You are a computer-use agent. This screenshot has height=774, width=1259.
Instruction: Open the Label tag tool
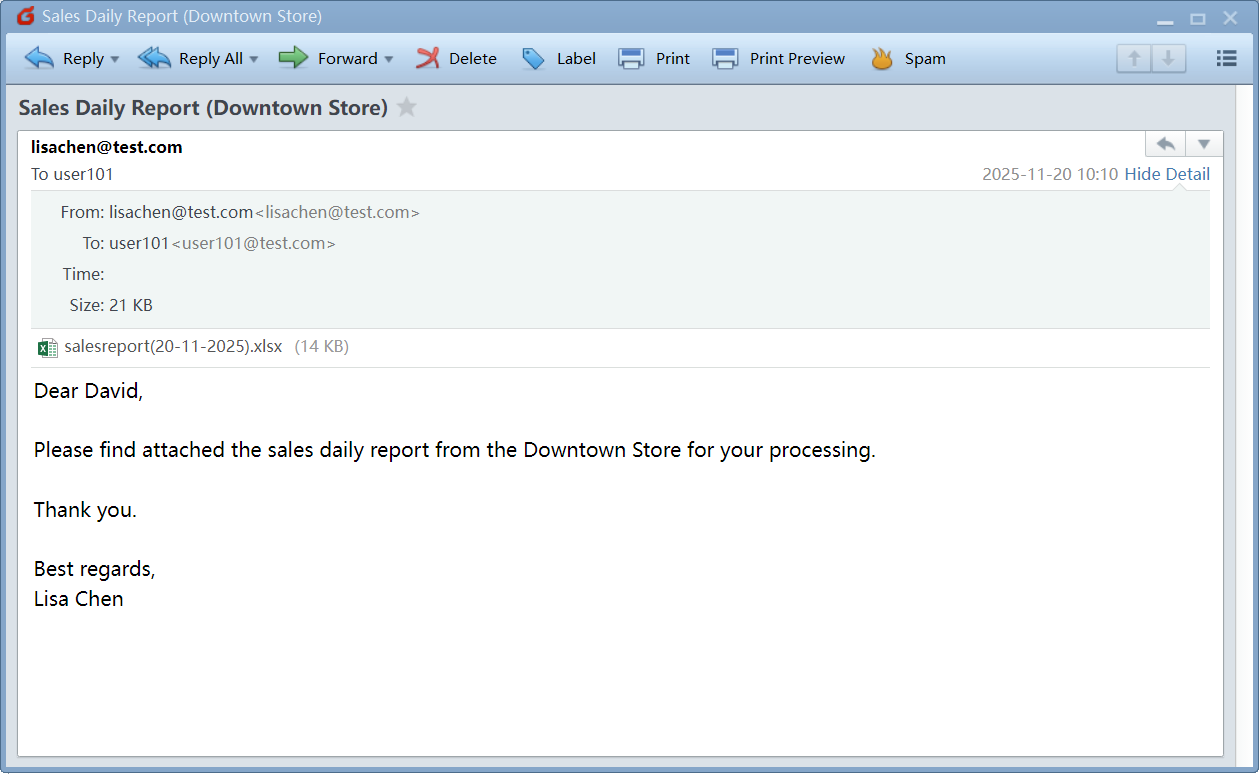click(559, 58)
